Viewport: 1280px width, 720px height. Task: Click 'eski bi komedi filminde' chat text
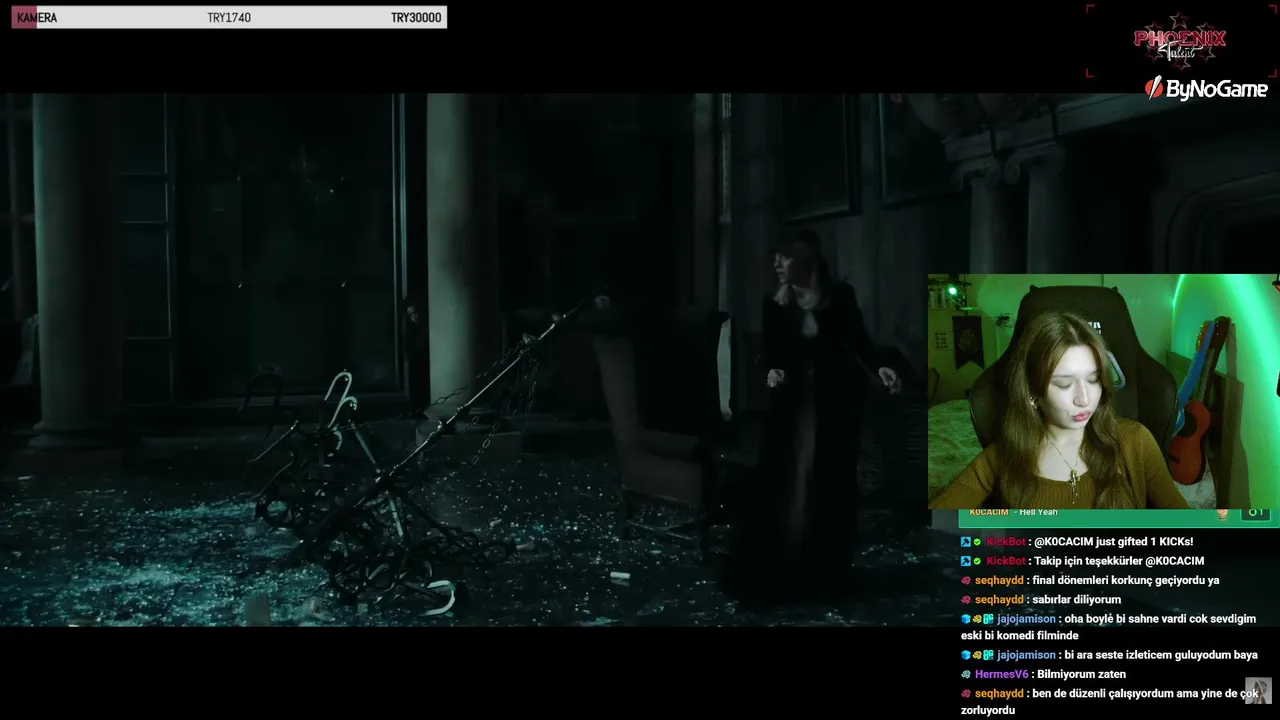click(x=1019, y=636)
